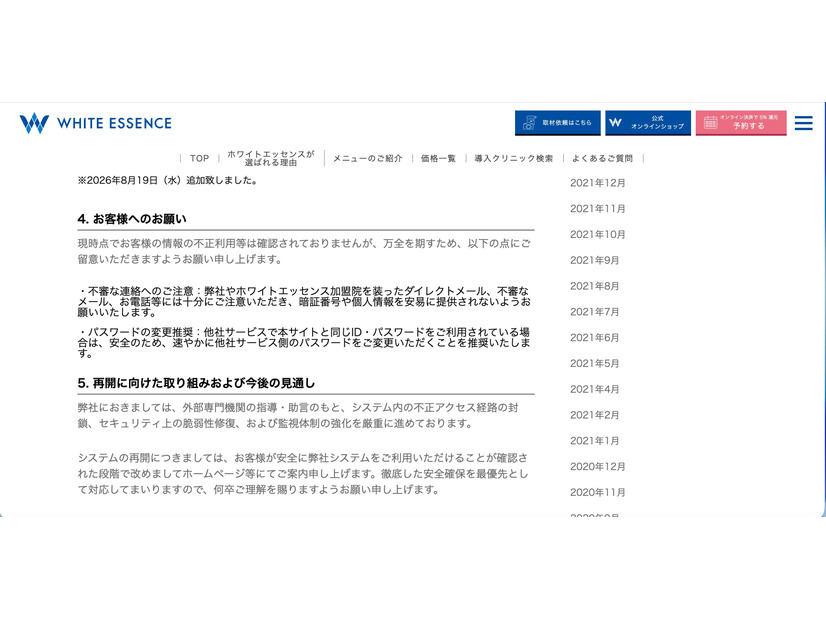This screenshot has width=826, height=620.
Task: Open the 2021年8月 archive link
Action: [594, 286]
